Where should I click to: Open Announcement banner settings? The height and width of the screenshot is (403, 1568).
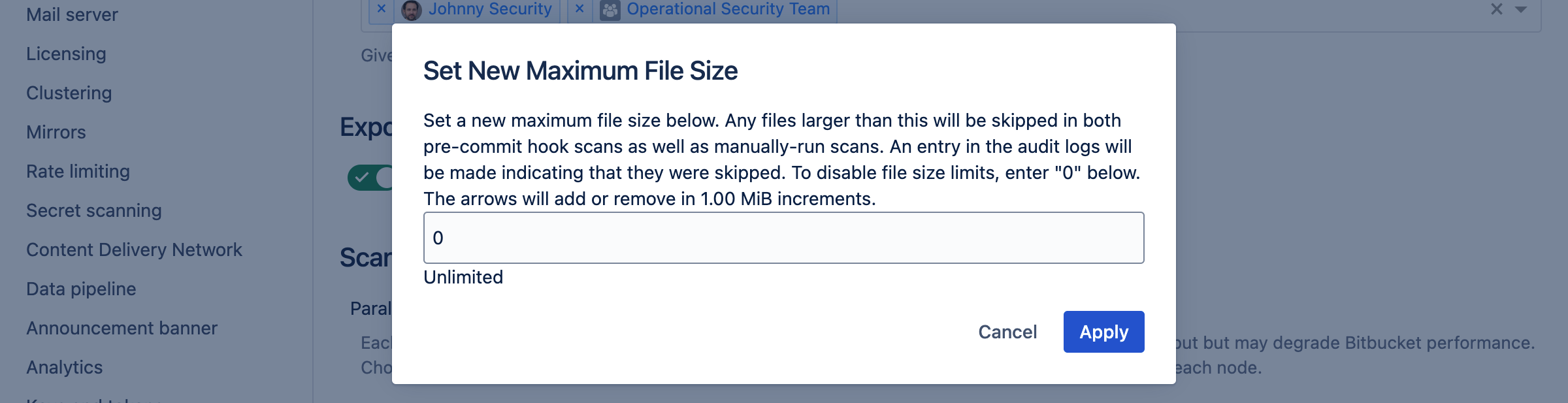(122, 328)
